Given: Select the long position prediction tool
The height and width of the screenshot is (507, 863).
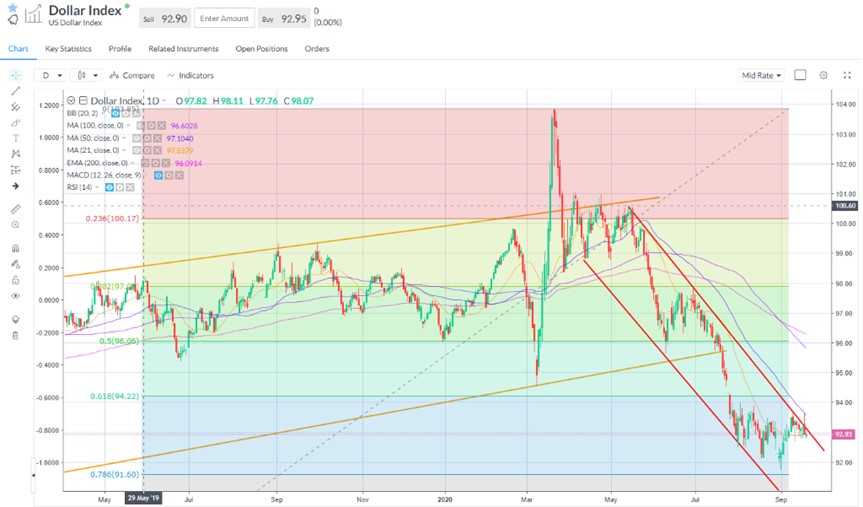Looking at the screenshot, I should coord(15,170).
